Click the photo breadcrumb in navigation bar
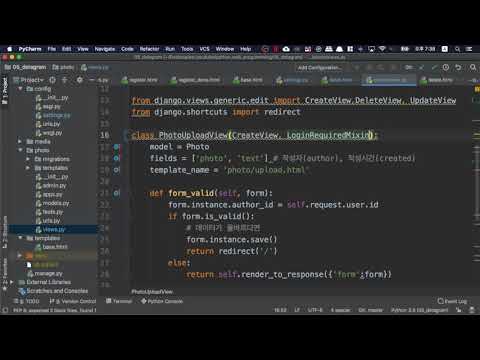 click(x=63, y=67)
